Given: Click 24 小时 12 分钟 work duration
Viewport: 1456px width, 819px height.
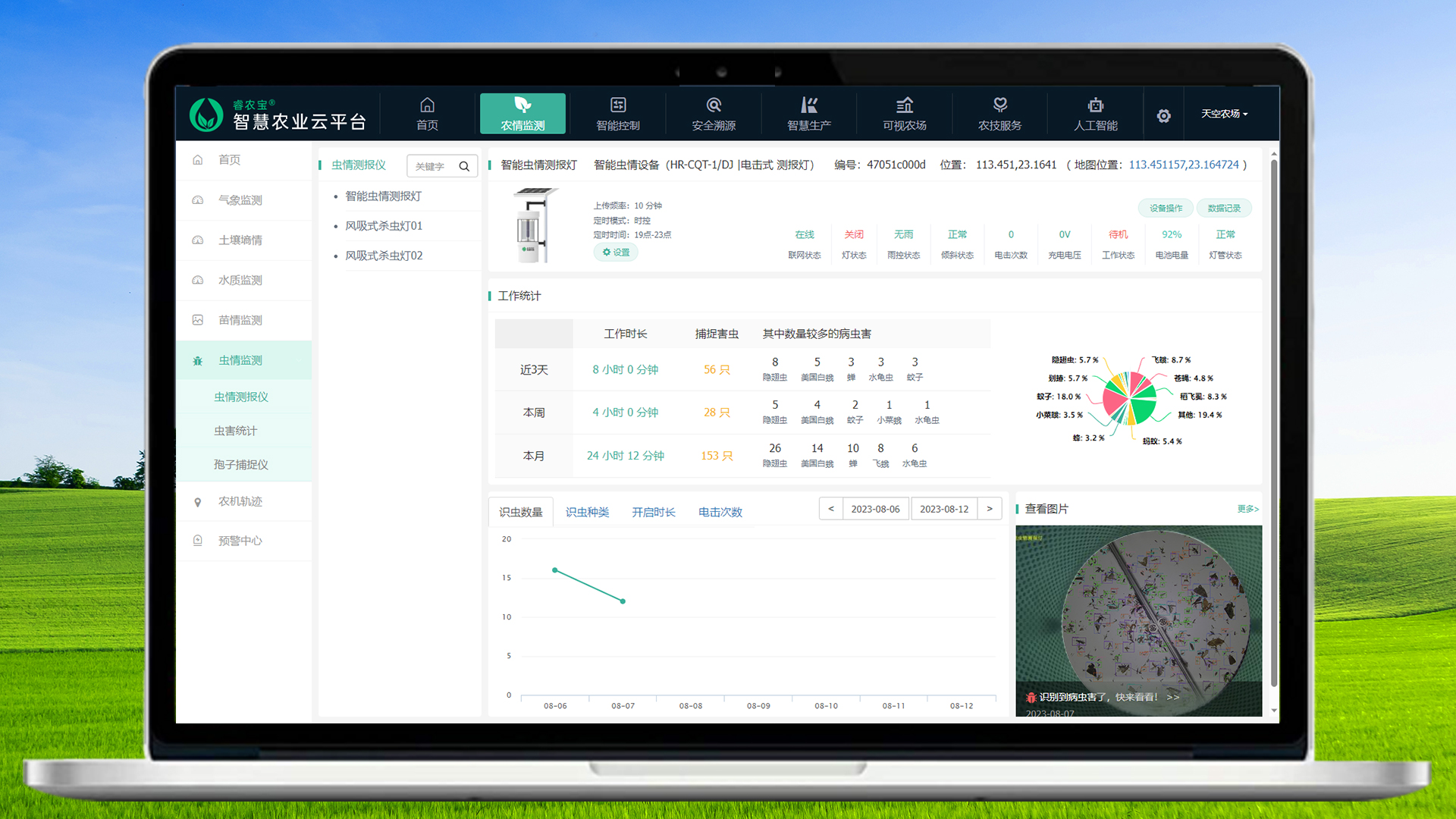Looking at the screenshot, I should pyautogui.click(x=625, y=456).
